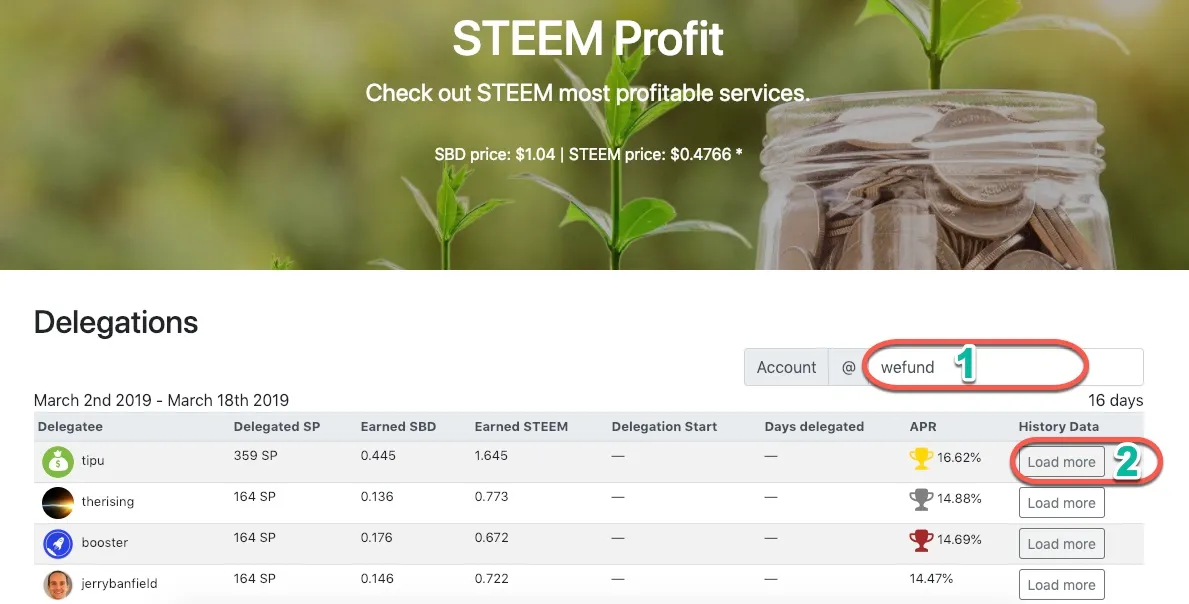
Task: Click the 16 days label
Action: click(1115, 400)
